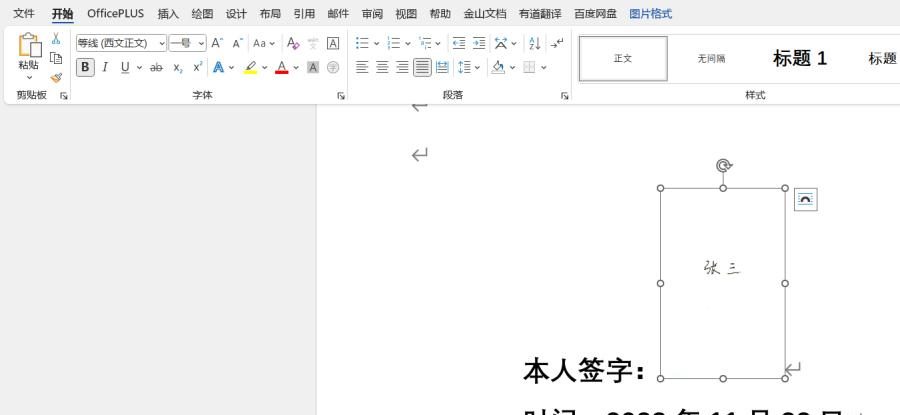This screenshot has height=415, width=900.
Task: Click the Clear Formatting icon
Action: pos(293,43)
